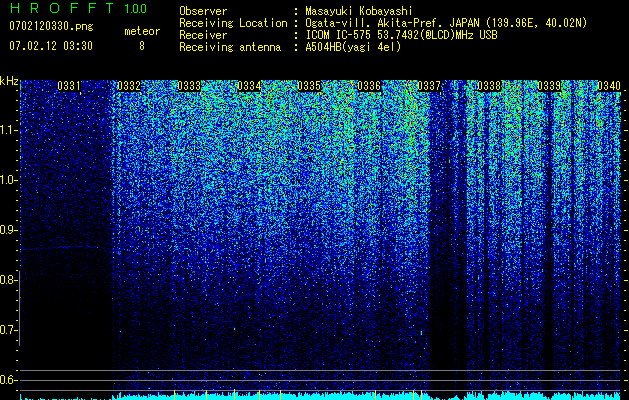Image resolution: width=629 pixels, height=400 pixels.
Task: Click the 1.0 kHz axis label
Action: (8, 180)
